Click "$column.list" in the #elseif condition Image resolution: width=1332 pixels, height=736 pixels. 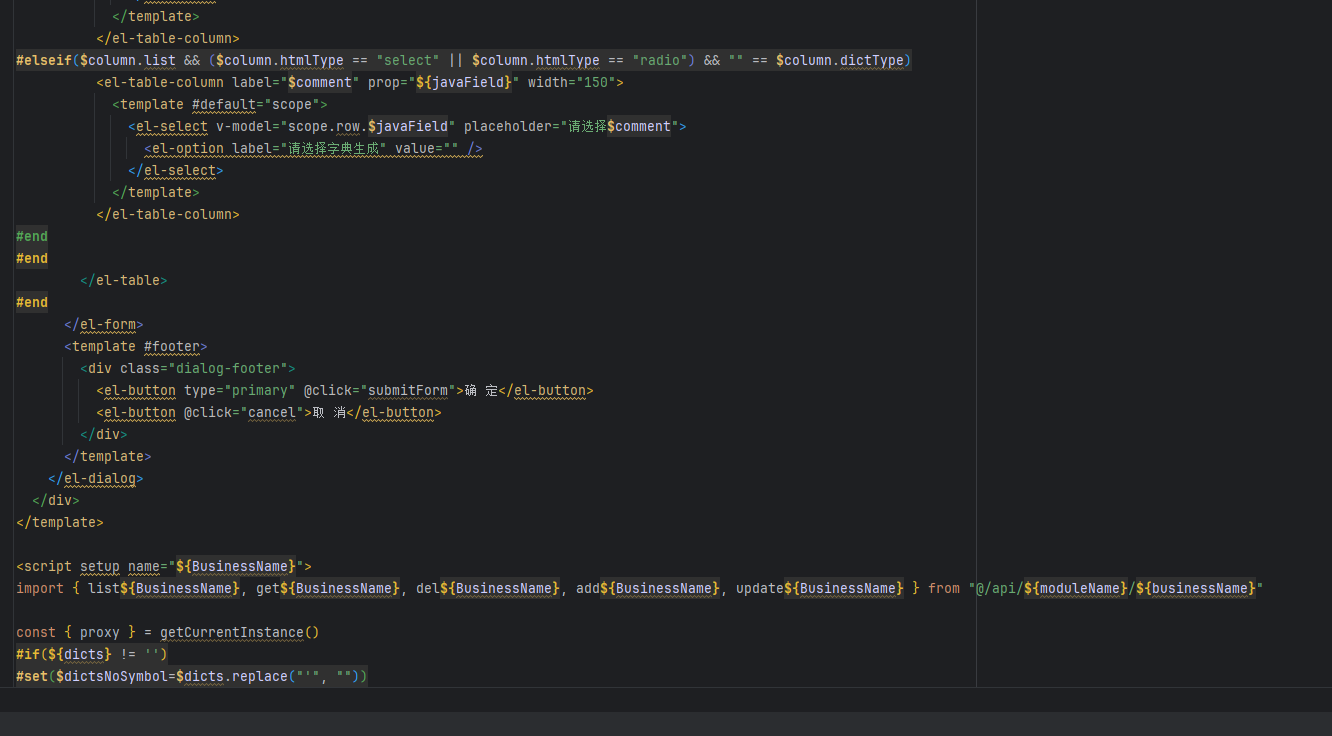tap(128, 61)
